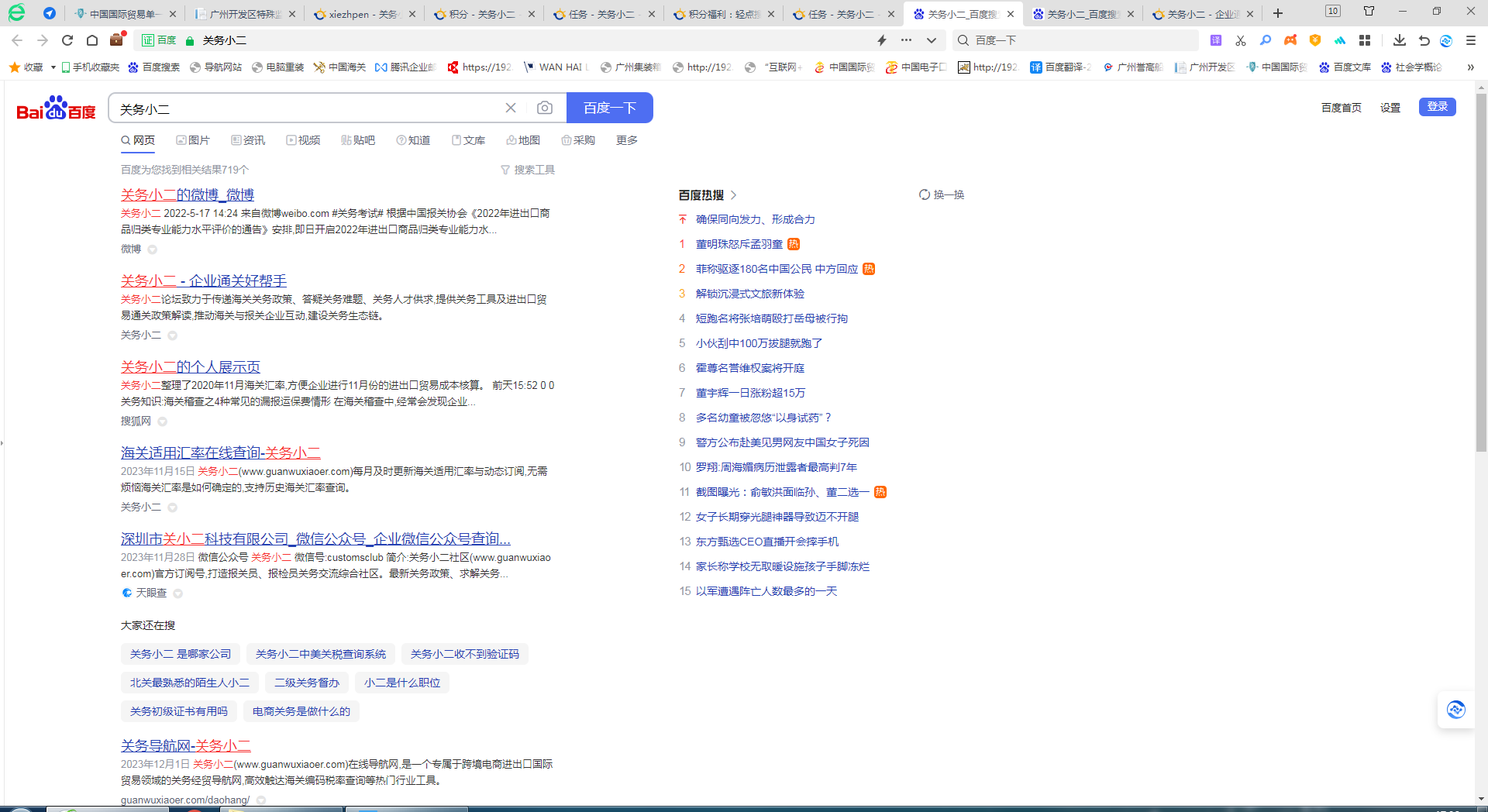
Task: Select the 文库 search tab
Action: (x=468, y=140)
